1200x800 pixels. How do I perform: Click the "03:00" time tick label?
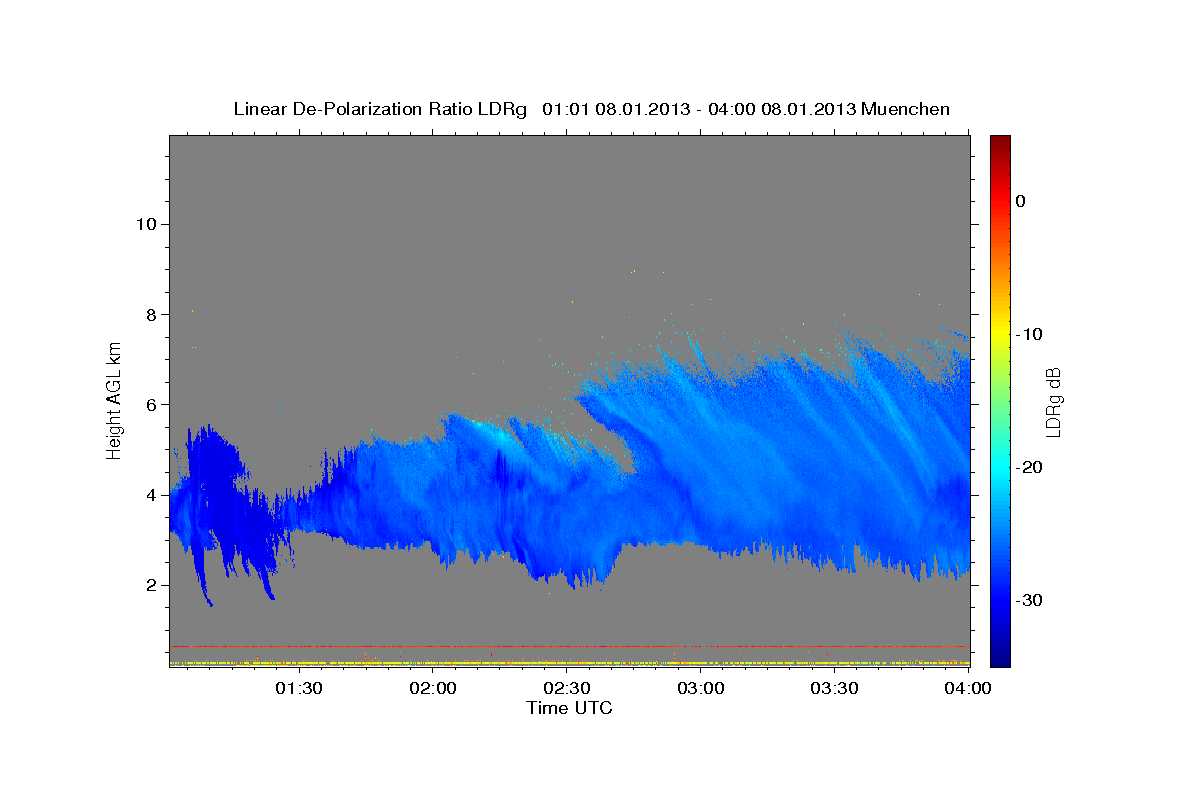coord(701,688)
